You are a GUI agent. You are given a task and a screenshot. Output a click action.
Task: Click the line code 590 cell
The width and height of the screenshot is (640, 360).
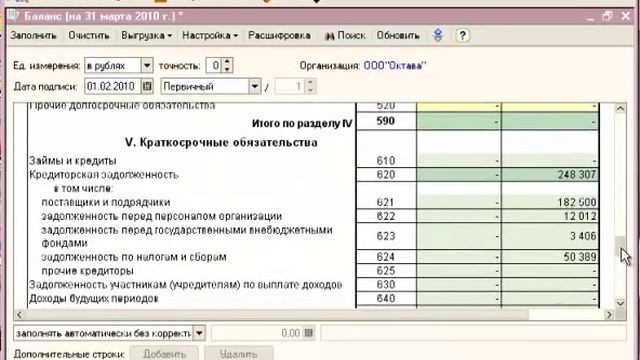[x=386, y=122]
